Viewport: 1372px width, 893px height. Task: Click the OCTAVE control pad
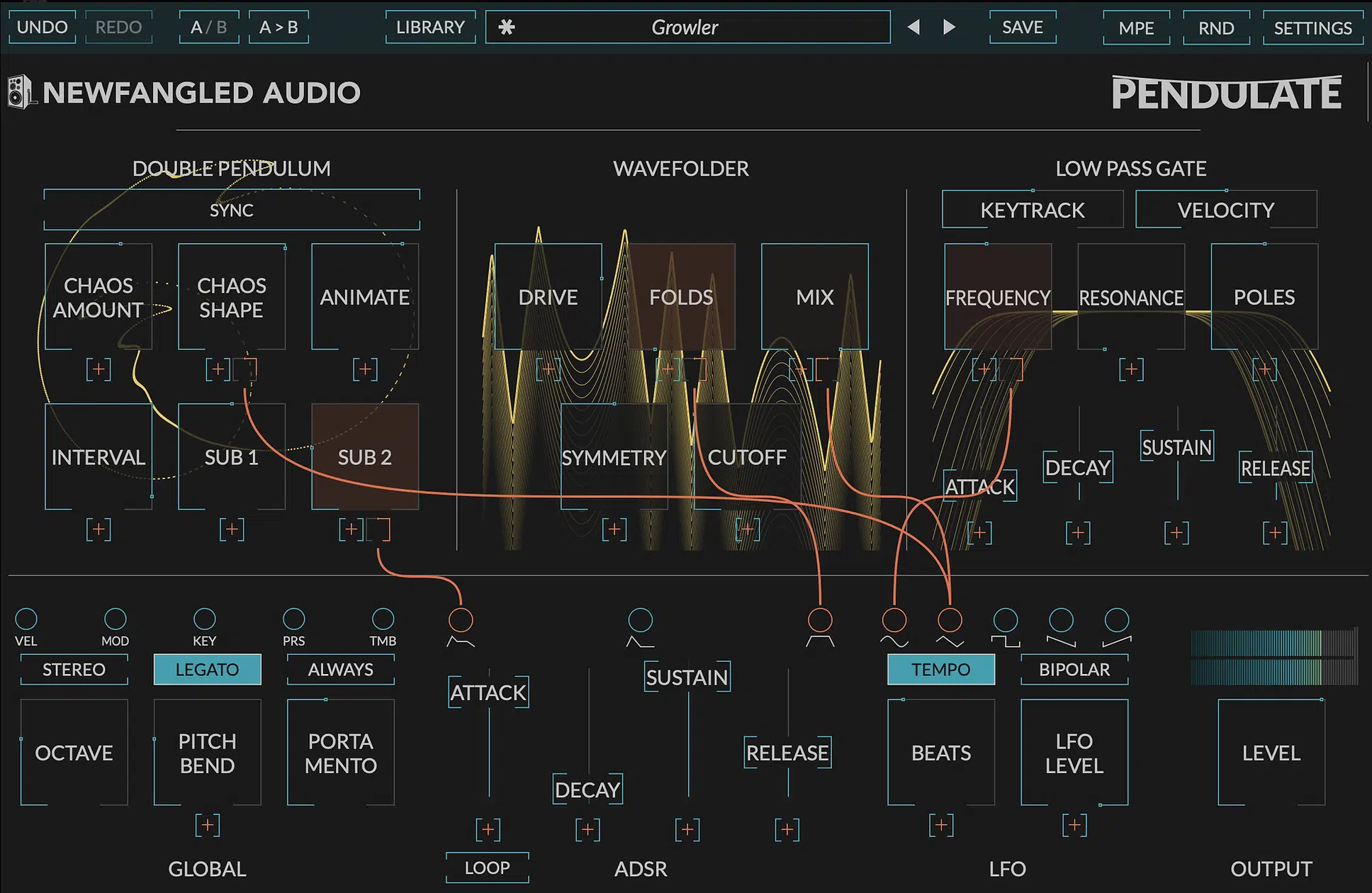point(74,753)
